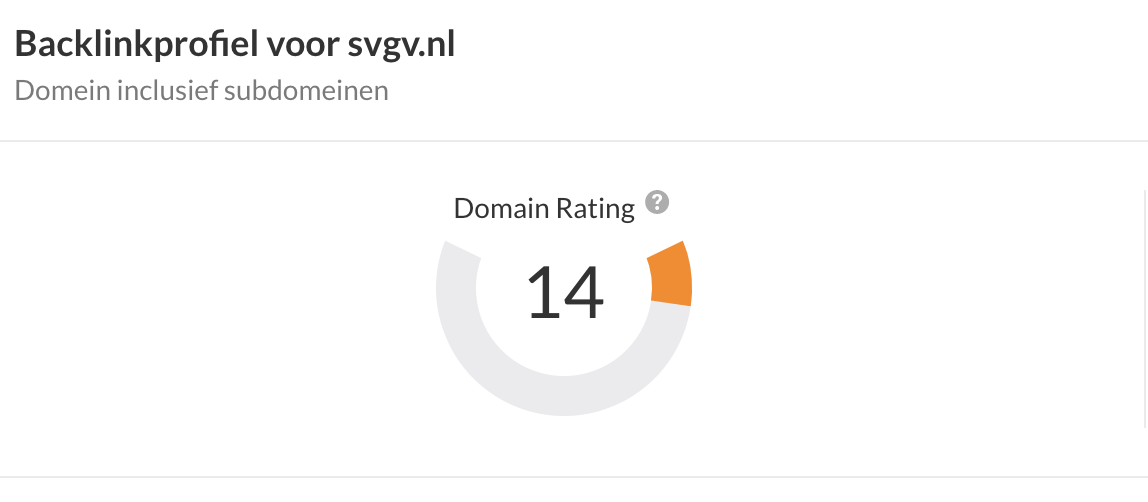Click the grey bottom arc of the gauge
1148x502 pixels.
tap(564, 396)
